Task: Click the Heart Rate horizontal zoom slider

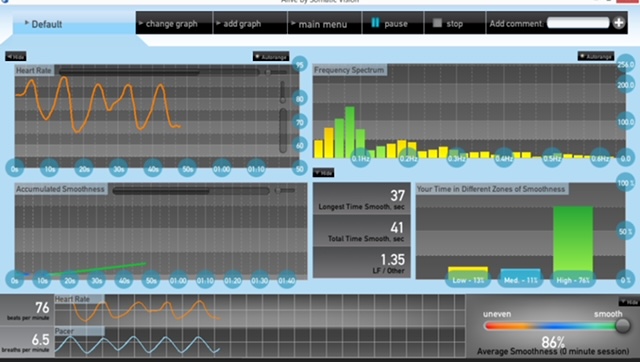Action: coord(276,72)
